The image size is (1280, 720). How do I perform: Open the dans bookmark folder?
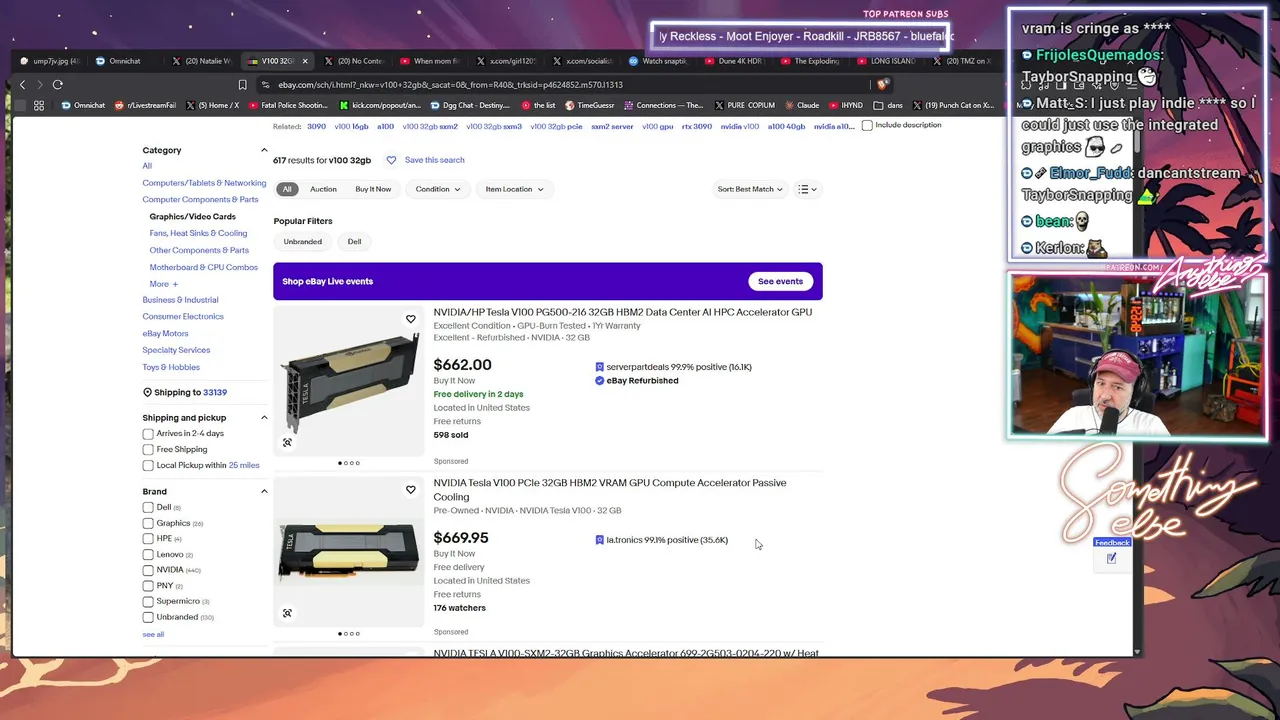click(x=888, y=105)
